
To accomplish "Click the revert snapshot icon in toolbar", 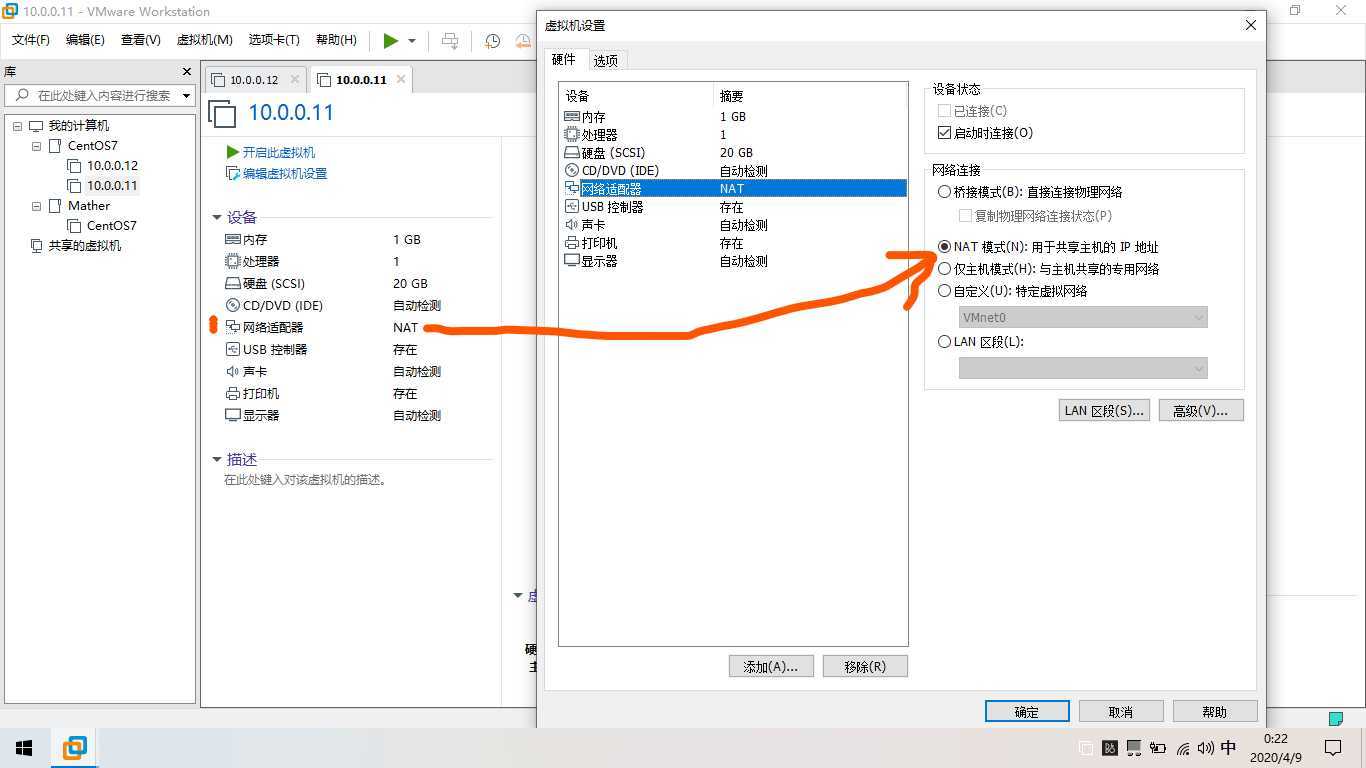I will pyautogui.click(x=523, y=40).
